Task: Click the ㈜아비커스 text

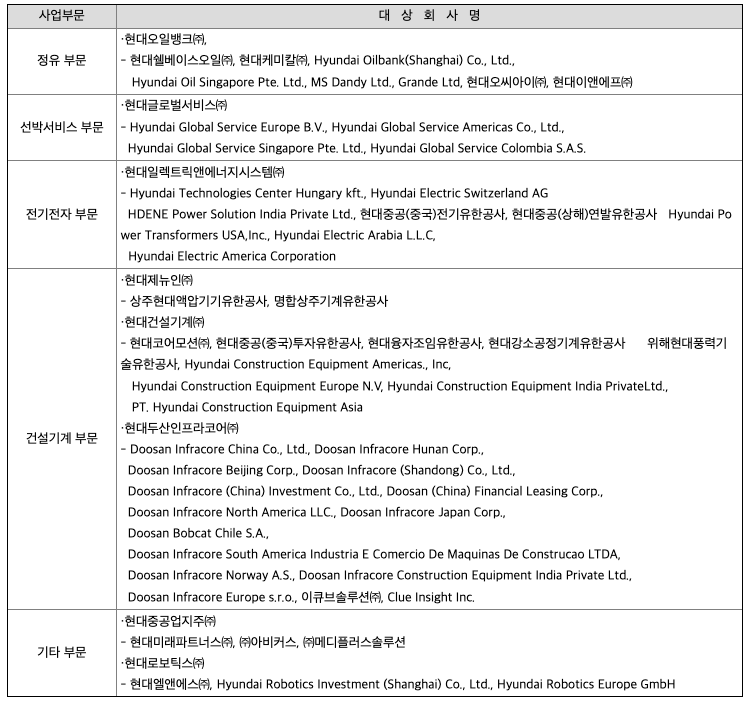Action: click(268, 643)
